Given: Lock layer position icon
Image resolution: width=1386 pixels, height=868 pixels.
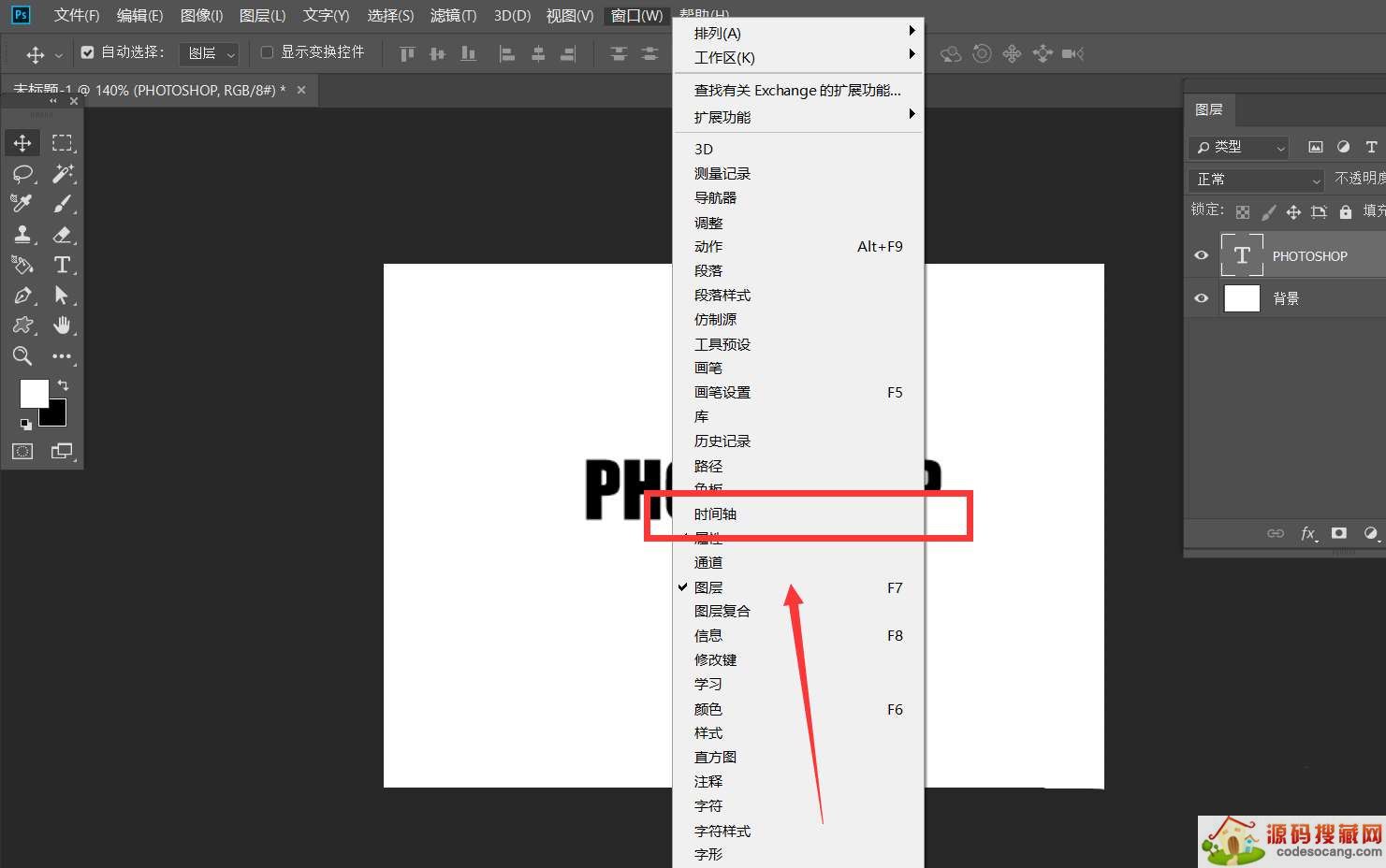Looking at the screenshot, I should tap(1293, 212).
